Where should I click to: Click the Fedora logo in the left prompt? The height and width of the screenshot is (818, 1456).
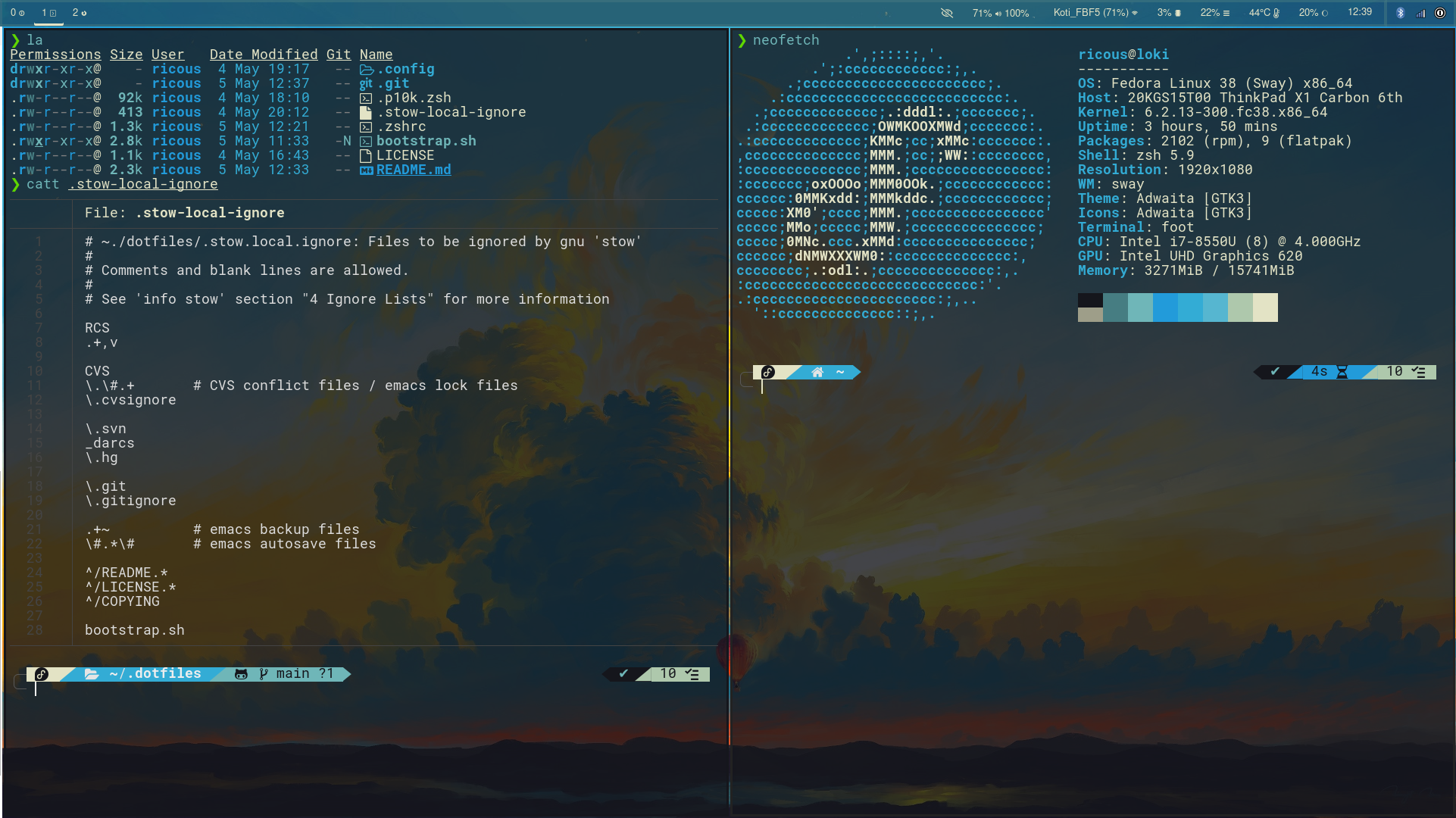coord(42,674)
